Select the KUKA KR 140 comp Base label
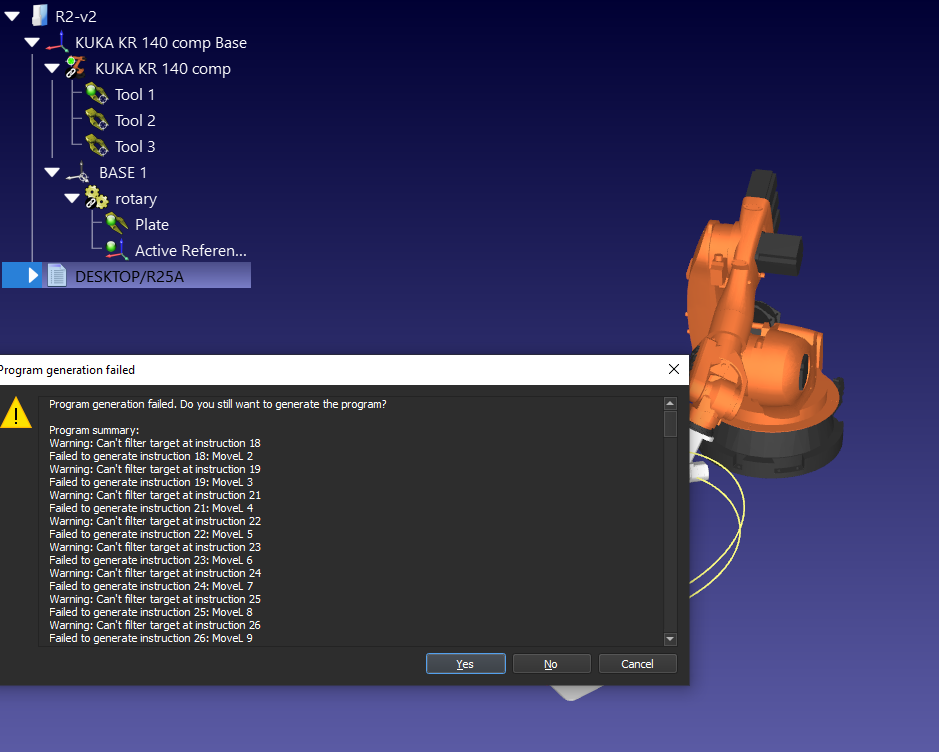 click(160, 43)
